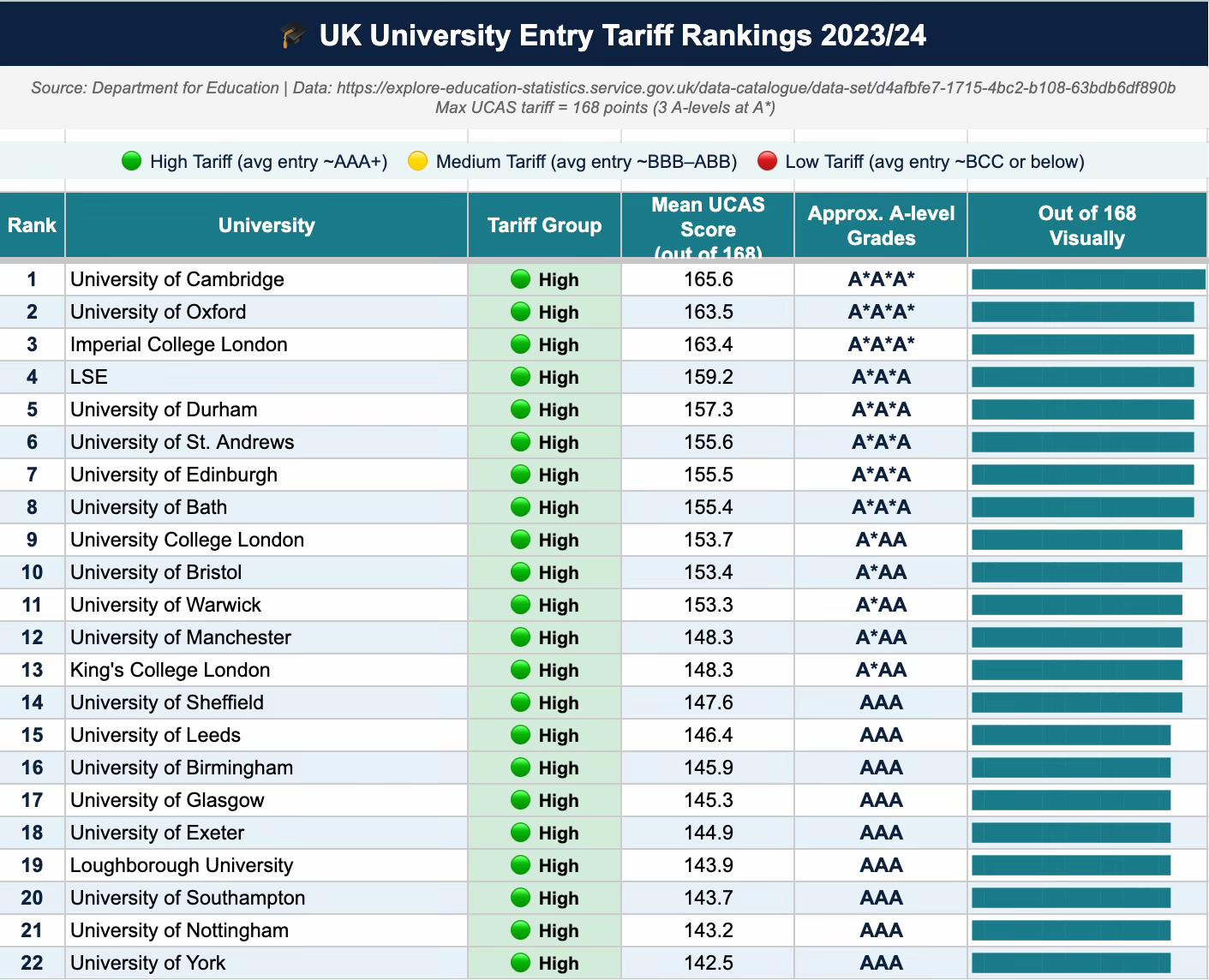This screenshot has height=980, width=1209.
Task: Select the green dot in the Cambridge row
Action: point(520,279)
